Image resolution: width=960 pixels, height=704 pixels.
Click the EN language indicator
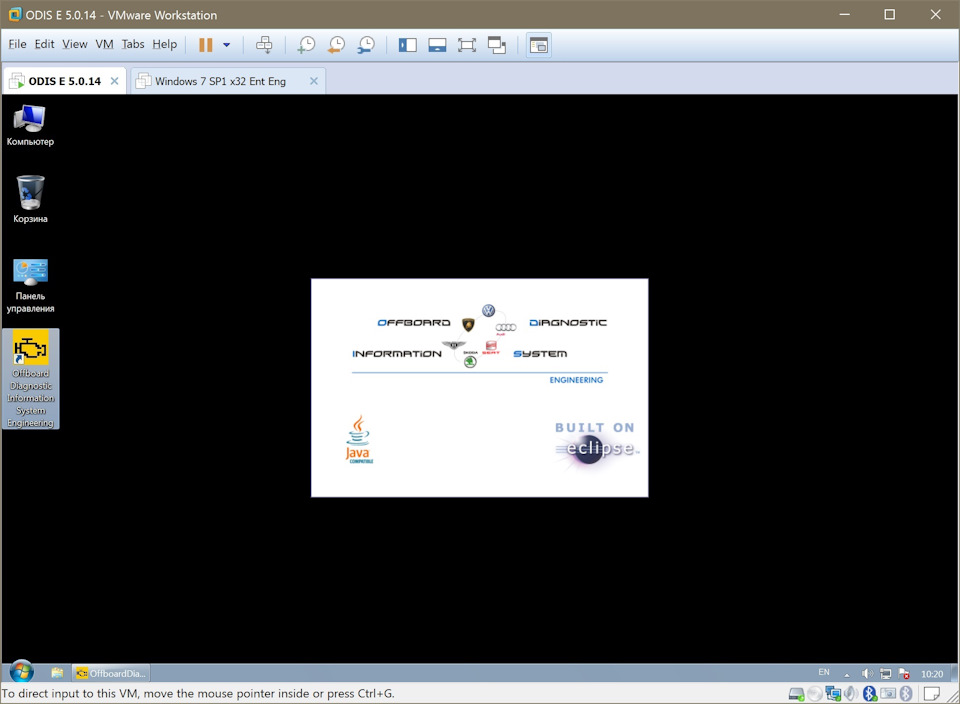[x=824, y=672]
